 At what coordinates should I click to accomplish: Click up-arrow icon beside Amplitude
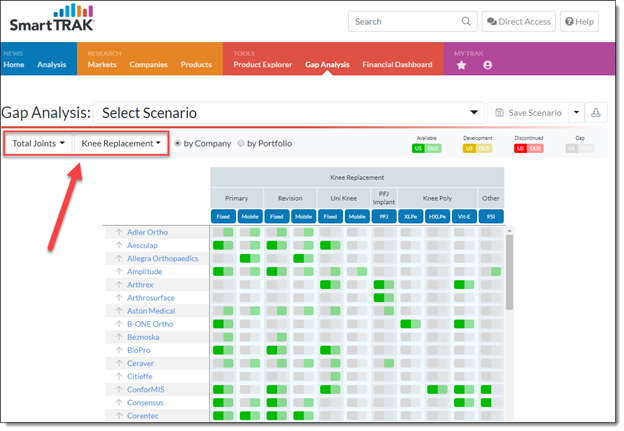(x=119, y=271)
